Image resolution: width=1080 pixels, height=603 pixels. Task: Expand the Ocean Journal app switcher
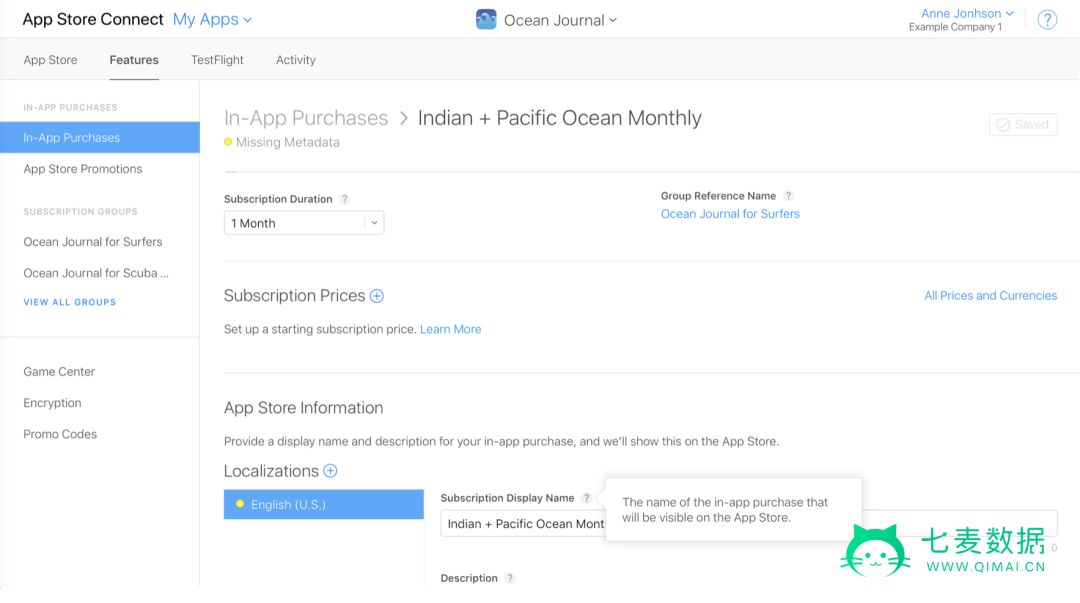click(560, 20)
